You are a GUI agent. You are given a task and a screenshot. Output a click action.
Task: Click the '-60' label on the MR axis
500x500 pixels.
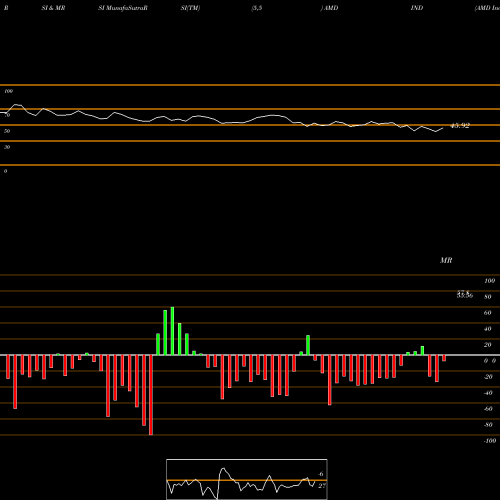pos(488,409)
